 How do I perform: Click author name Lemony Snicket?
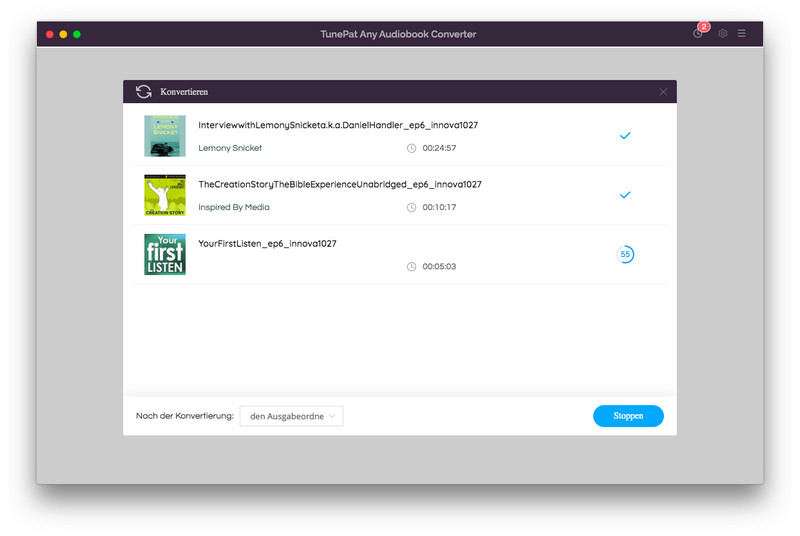[230, 148]
